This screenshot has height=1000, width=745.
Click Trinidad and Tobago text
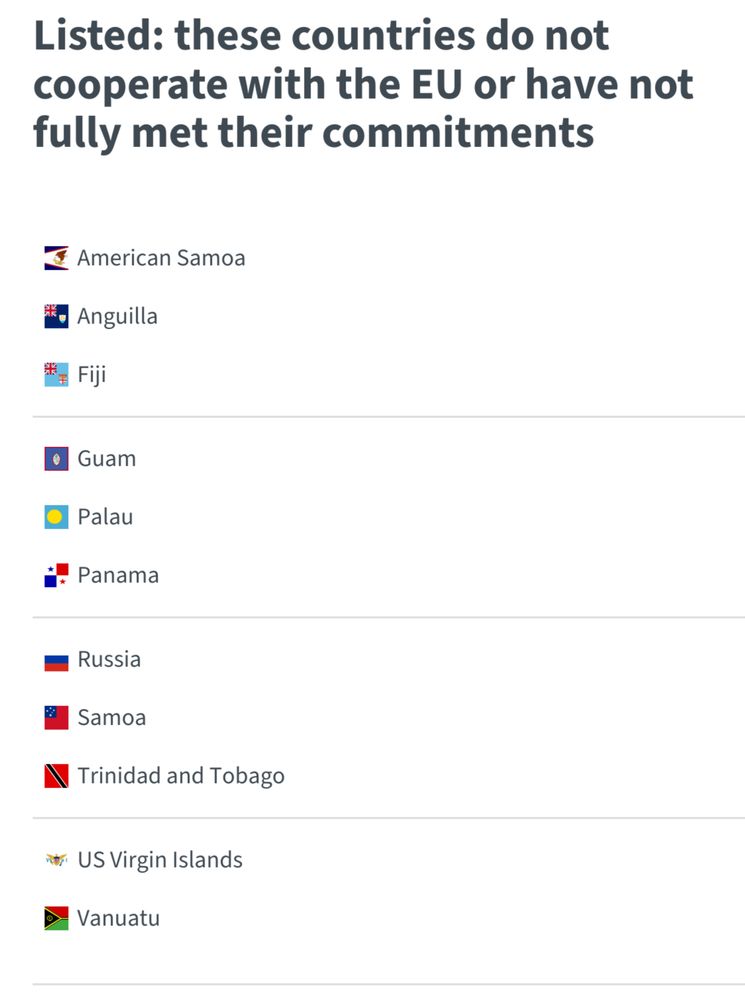point(181,776)
